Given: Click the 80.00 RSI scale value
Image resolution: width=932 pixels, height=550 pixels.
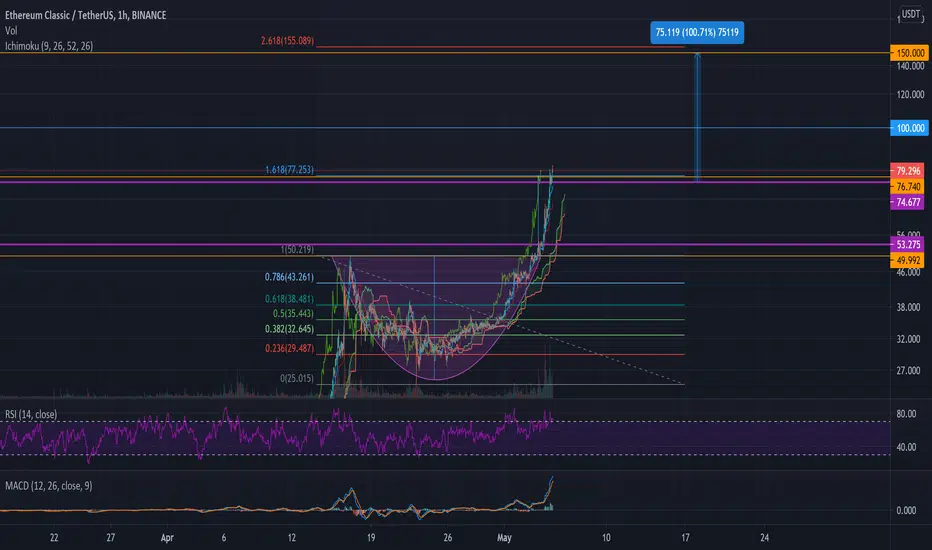Looking at the screenshot, I should (906, 414).
